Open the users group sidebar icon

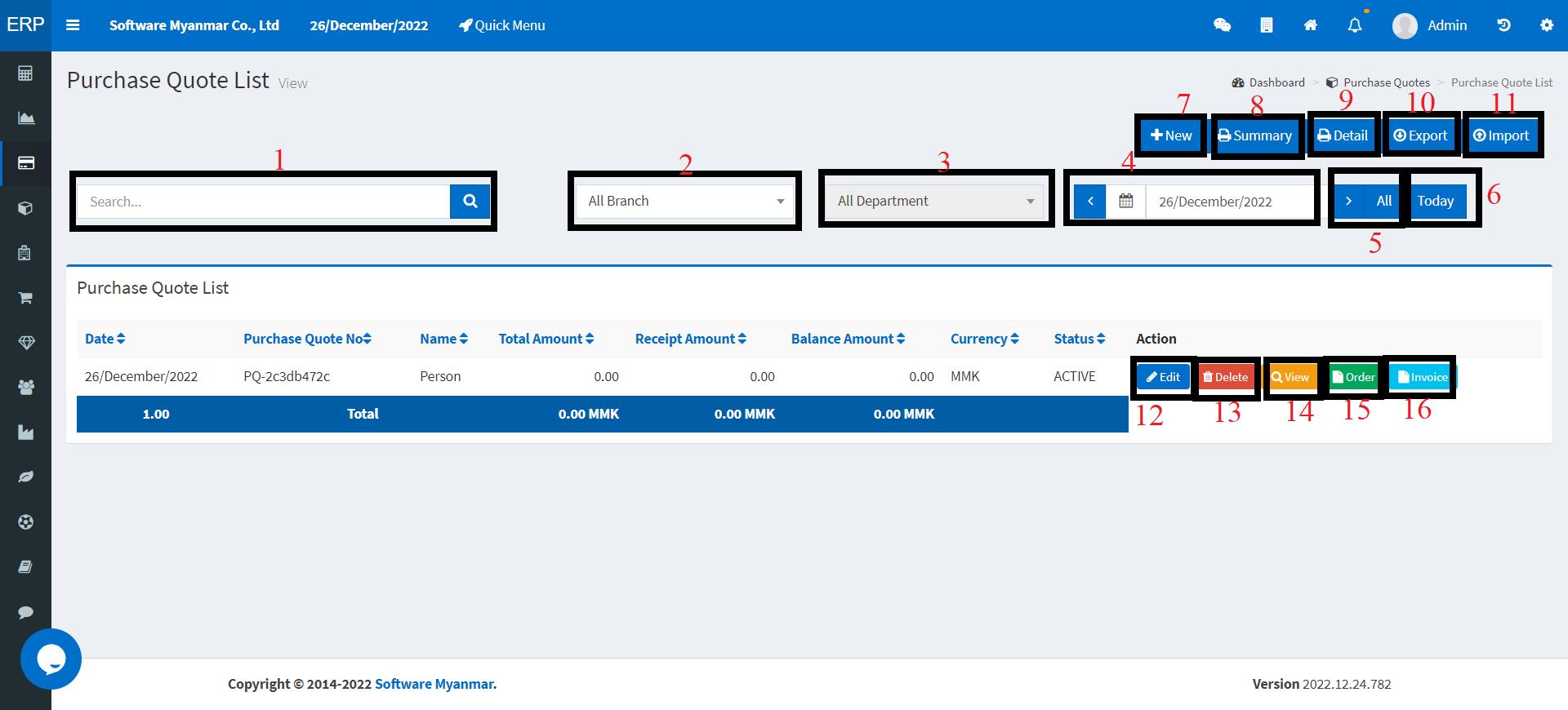coord(25,388)
